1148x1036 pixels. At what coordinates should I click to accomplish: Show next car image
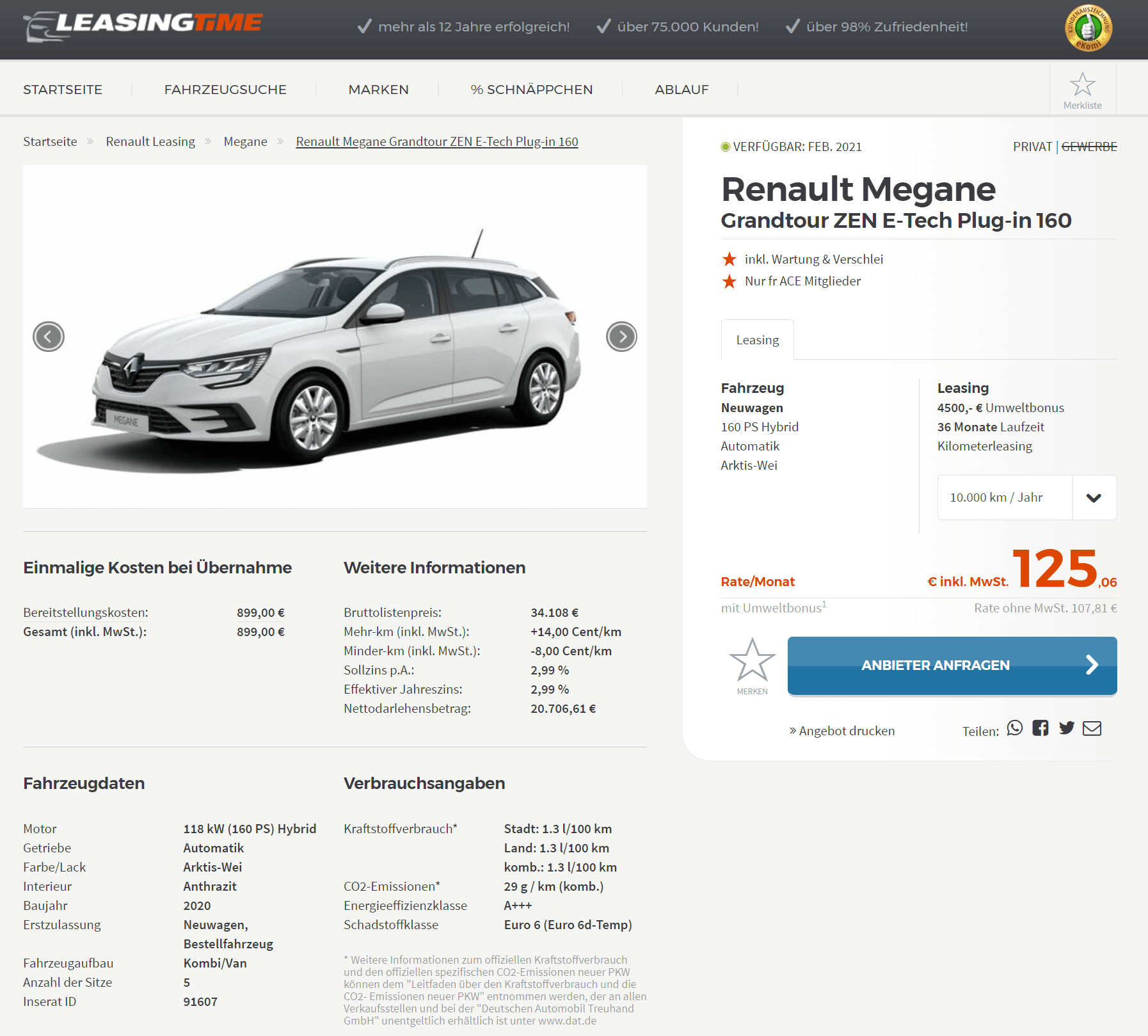click(x=621, y=337)
